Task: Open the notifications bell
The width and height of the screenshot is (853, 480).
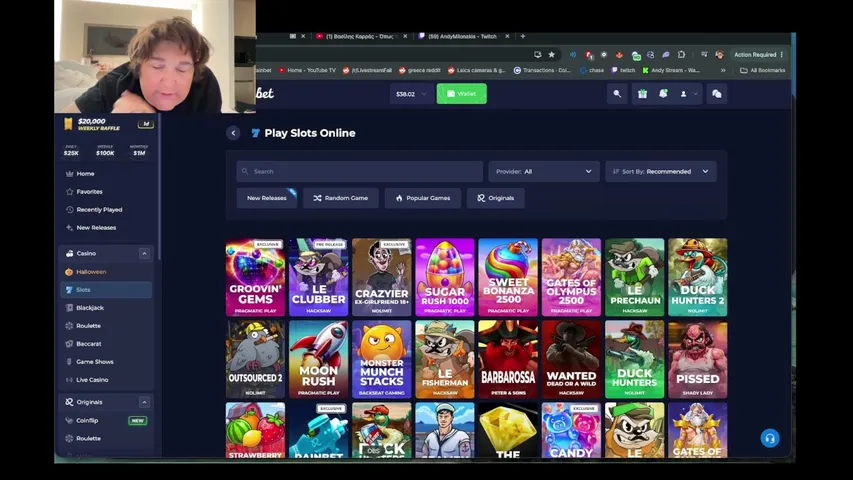Action: pos(663,94)
